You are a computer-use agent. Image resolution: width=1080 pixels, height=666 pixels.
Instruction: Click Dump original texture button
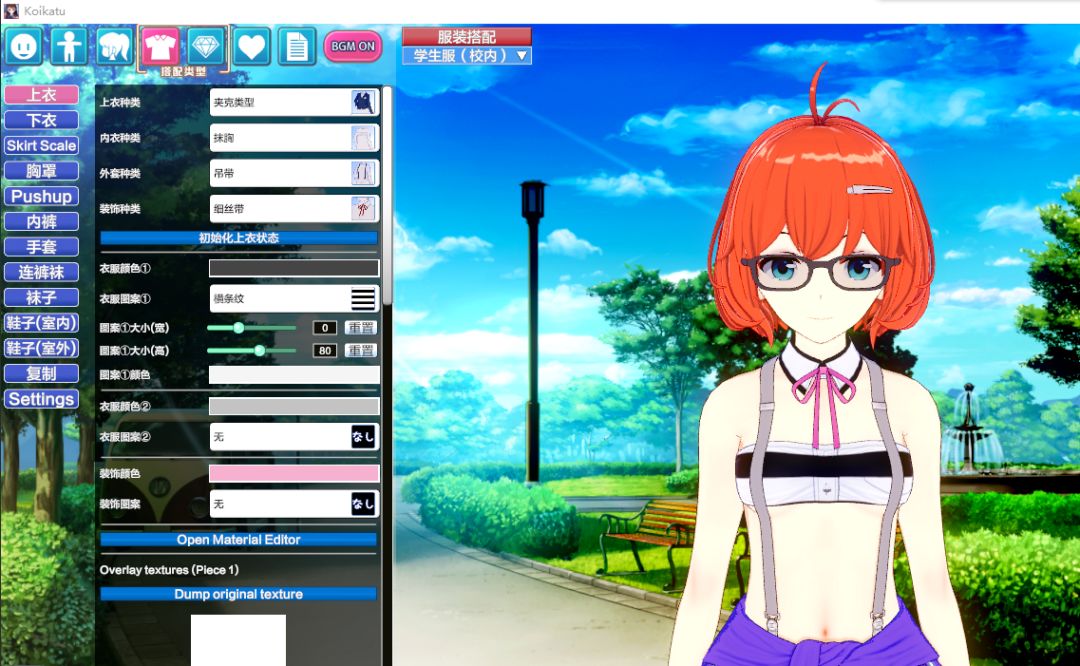pos(238,594)
